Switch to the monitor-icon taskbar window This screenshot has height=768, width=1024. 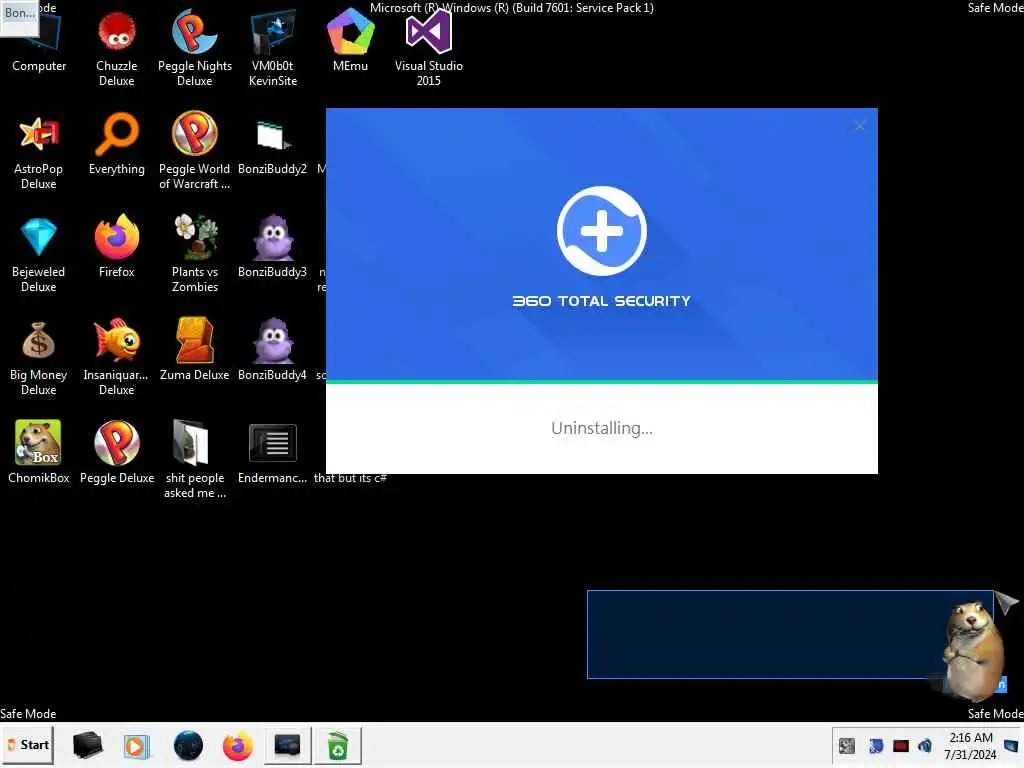[x=287, y=745]
